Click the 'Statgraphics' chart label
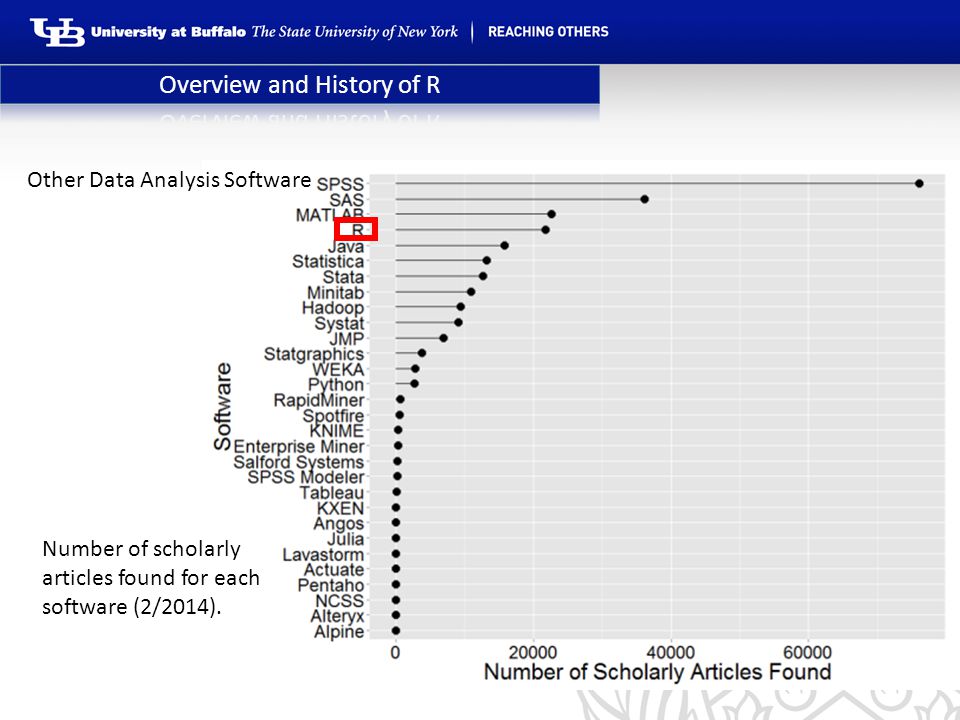Image resolution: width=960 pixels, height=720 pixels. click(314, 354)
